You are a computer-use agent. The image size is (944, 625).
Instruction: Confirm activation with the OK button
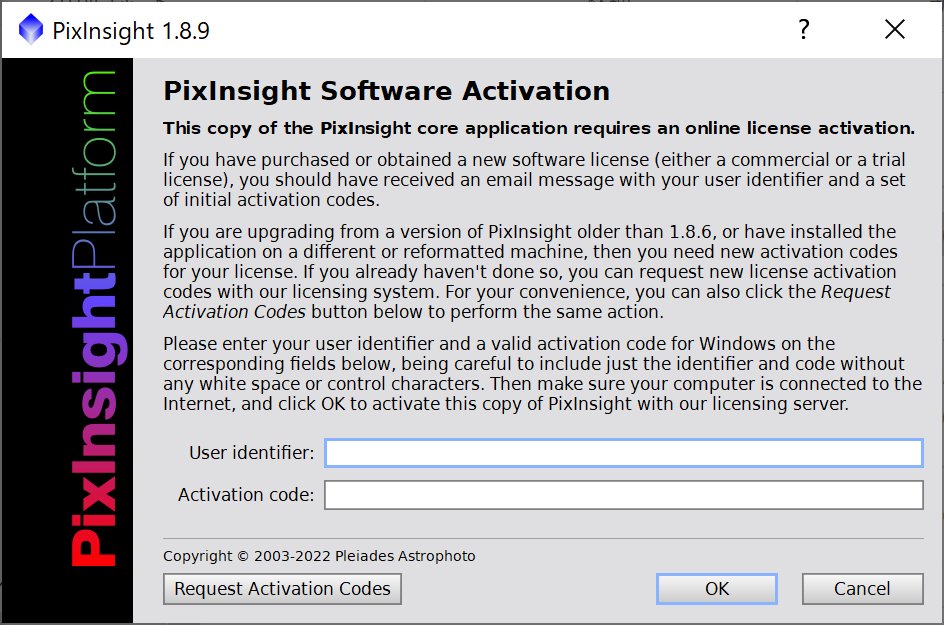716,588
